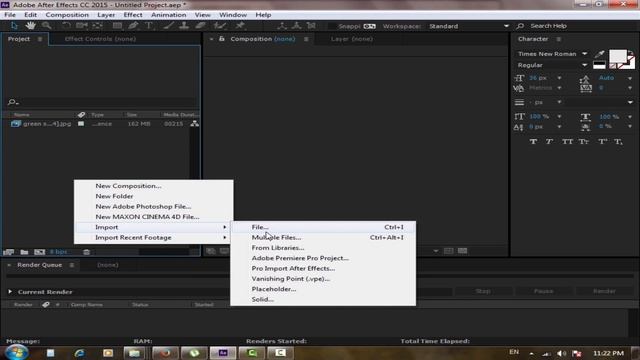The height and width of the screenshot is (360, 640).
Task: Toggle Faux Italic style
Action: [549, 142]
